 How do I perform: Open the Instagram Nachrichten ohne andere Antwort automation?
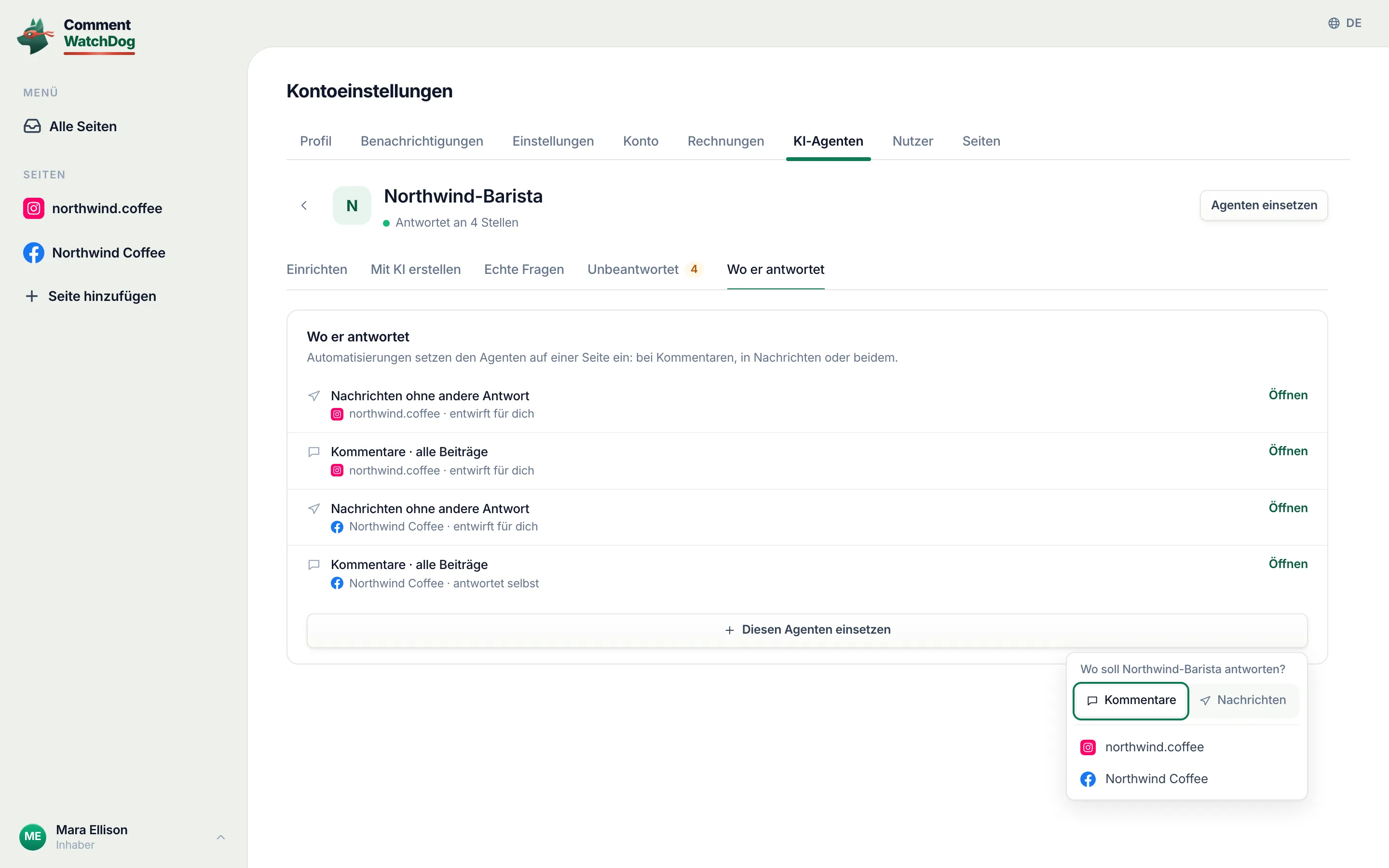(x=1288, y=395)
